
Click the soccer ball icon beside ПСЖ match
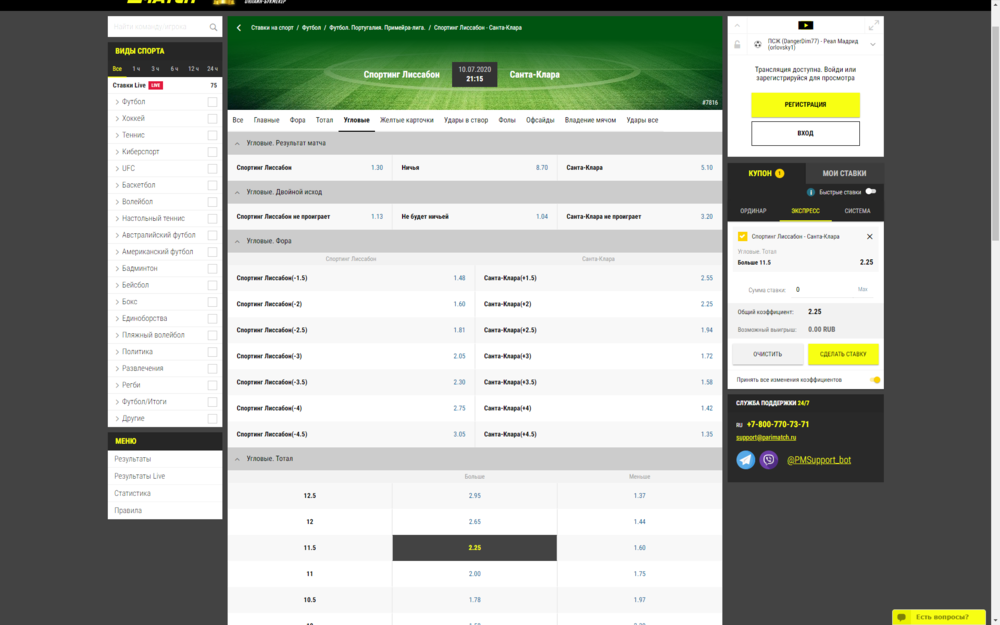758,45
